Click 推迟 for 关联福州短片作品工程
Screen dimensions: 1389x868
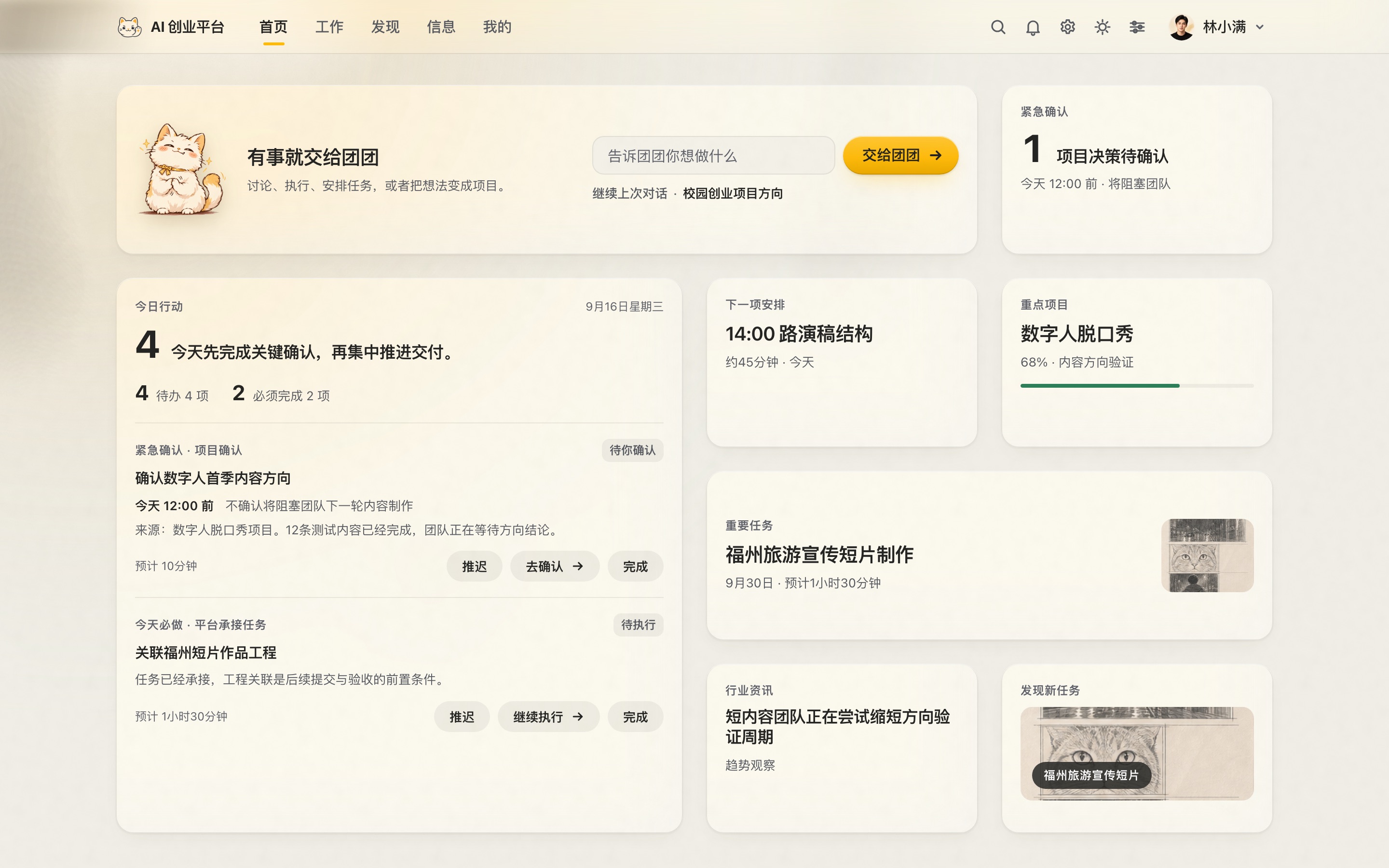[462, 717]
